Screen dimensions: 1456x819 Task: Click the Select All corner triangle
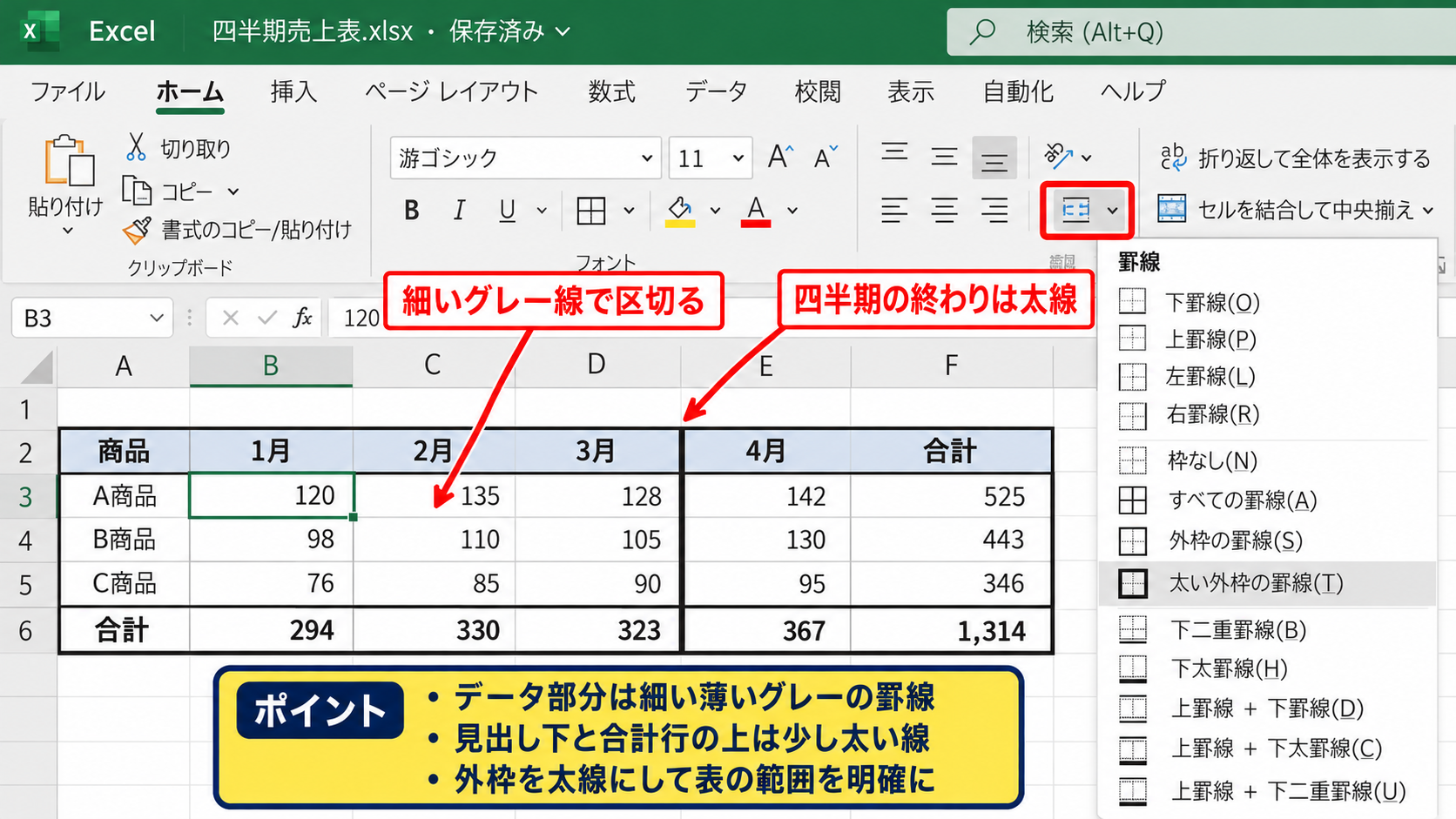pyautogui.click(x=37, y=366)
